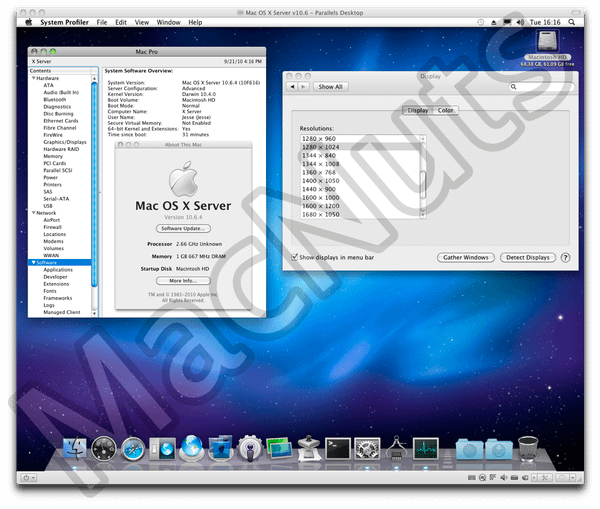600x509 pixels.
Task: Open Spotlight search in menu bar
Action: (x=571, y=22)
